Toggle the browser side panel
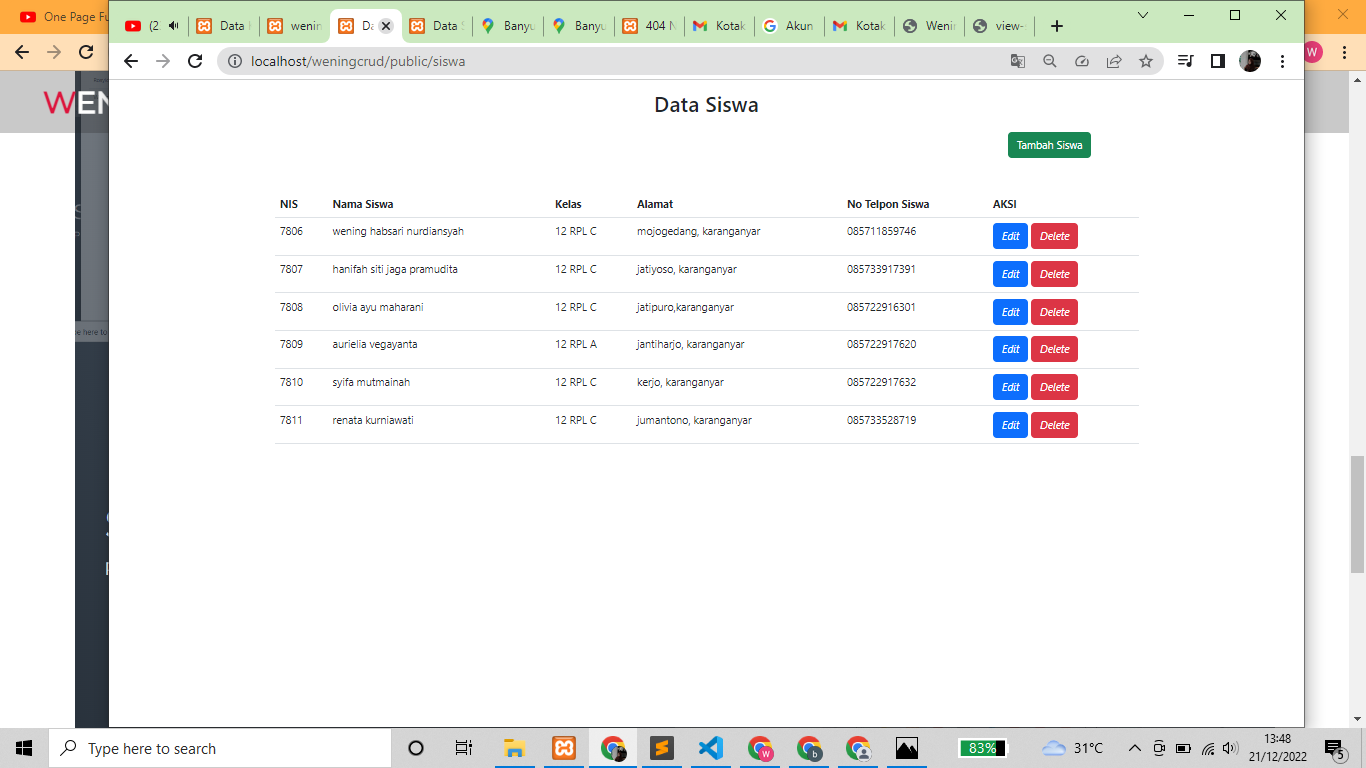Image resolution: width=1366 pixels, height=768 pixels. pyautogui.click(x=1217, y=61)
